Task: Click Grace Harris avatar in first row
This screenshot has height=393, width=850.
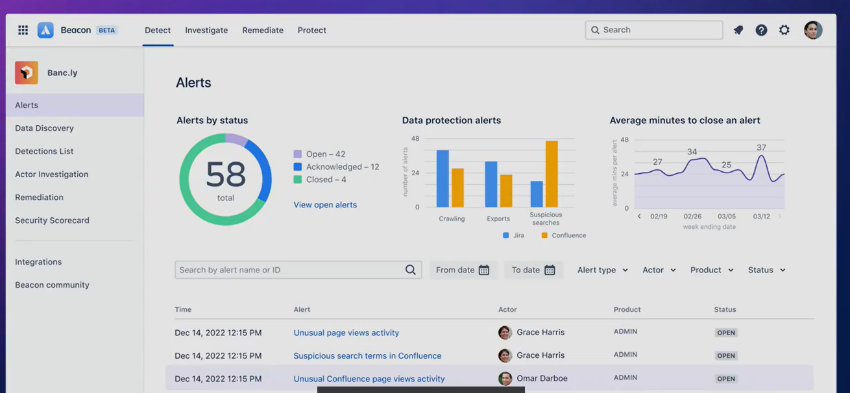Action: coord(505,332)
